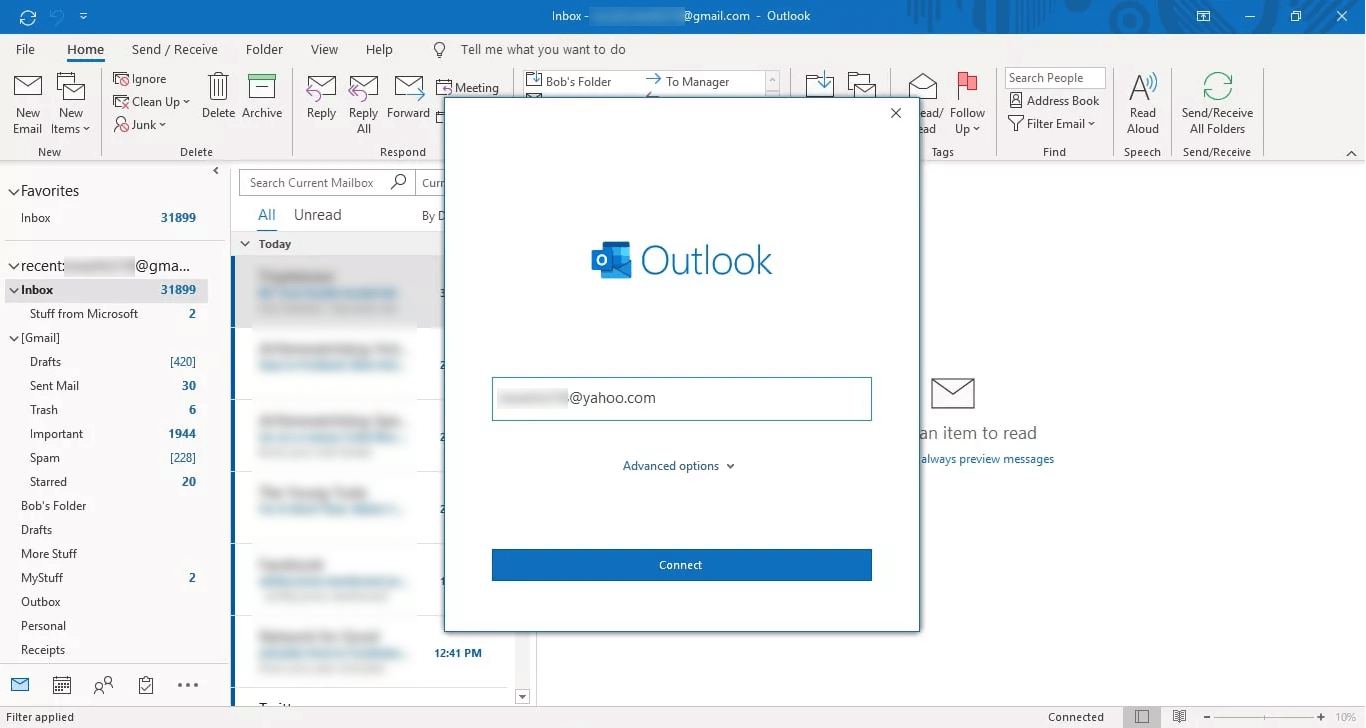This screenshot has width=1366, height=728.
Task: Forward the selected email
Action: coord(408,96)
